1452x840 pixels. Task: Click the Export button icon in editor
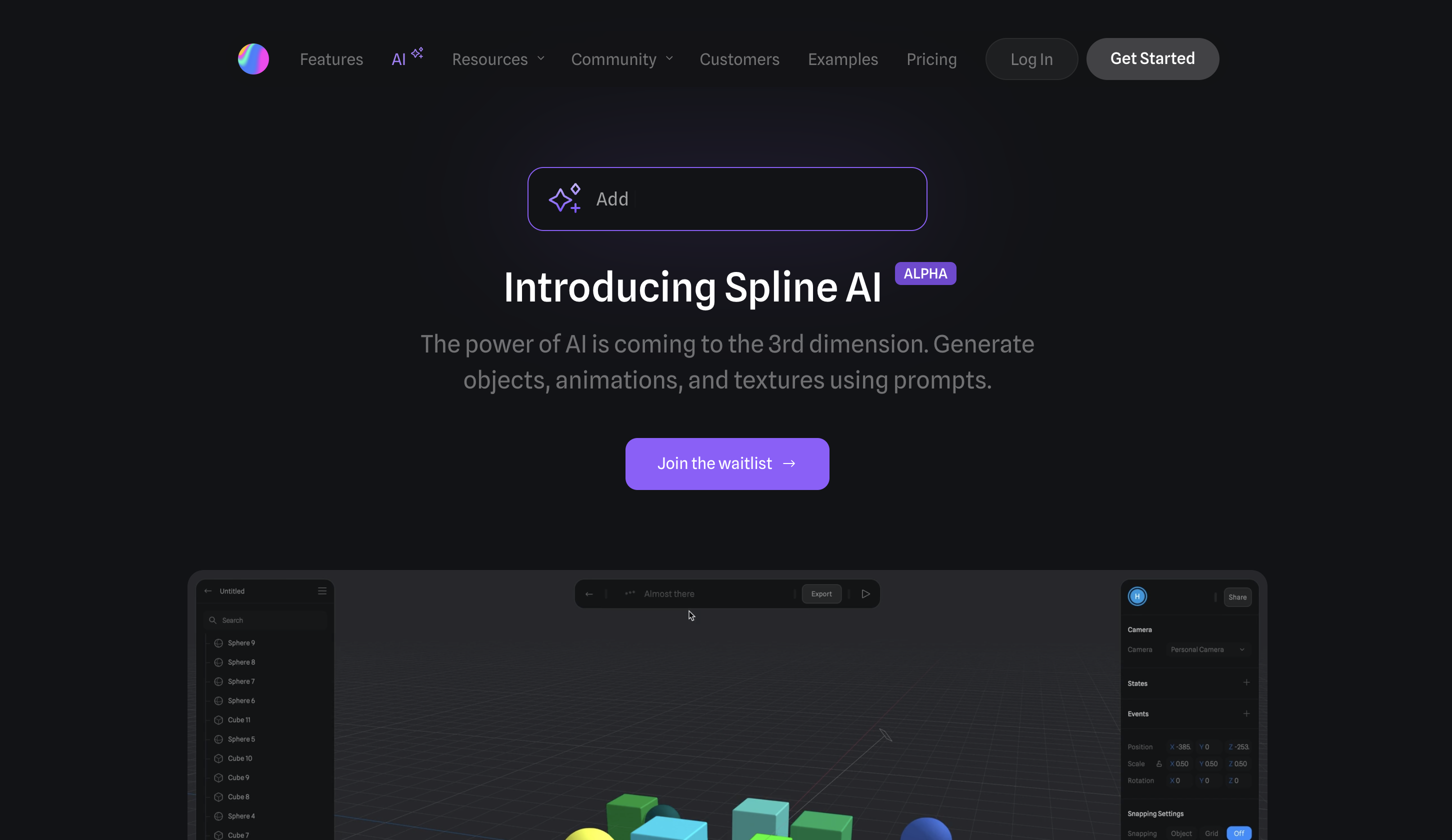(820, 594)
